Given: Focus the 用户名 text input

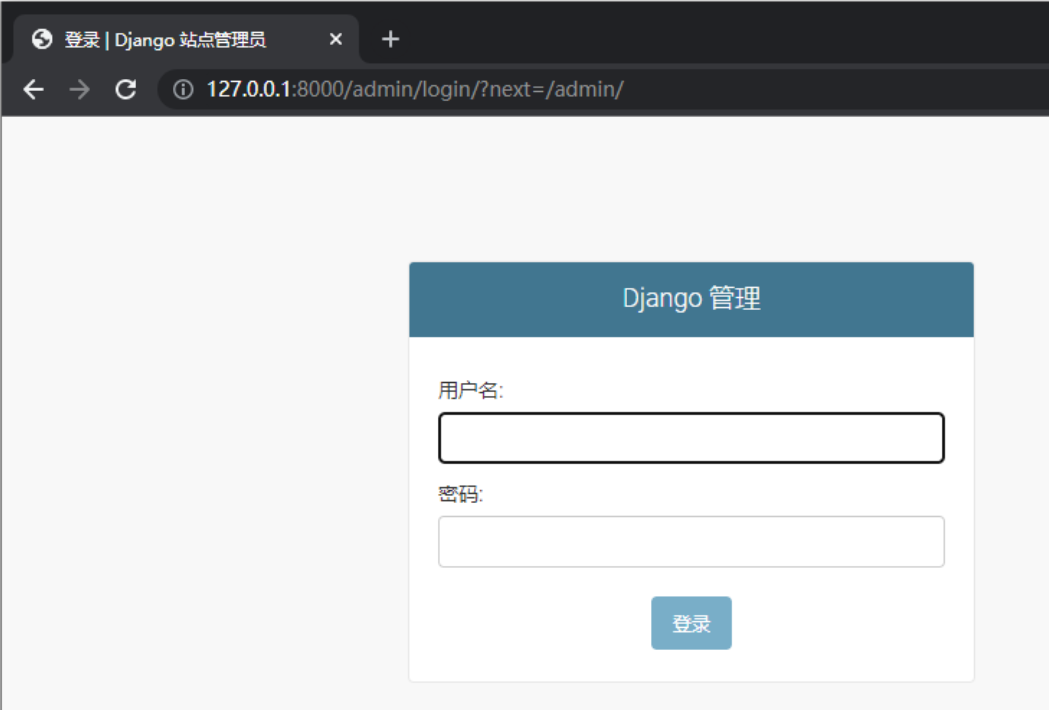Looking at the screenshot, I should click(691, 438).
